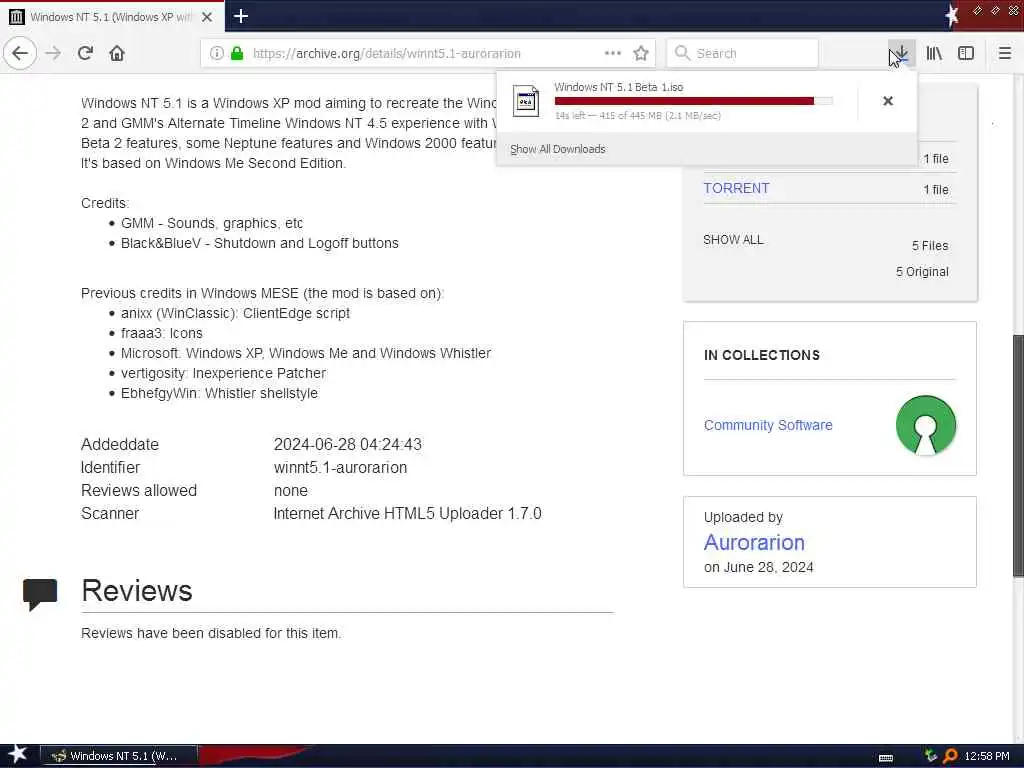This screenshot has height=768, width=1024.
Task: Show the sidebar panel
Action: point(966,53)
